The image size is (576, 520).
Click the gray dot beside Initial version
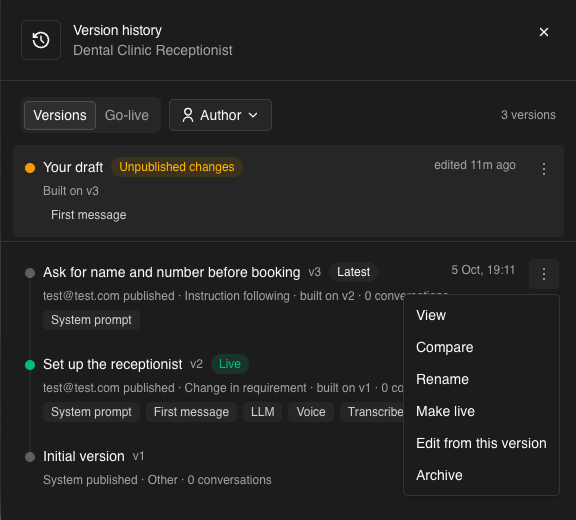tap(30, 457)
